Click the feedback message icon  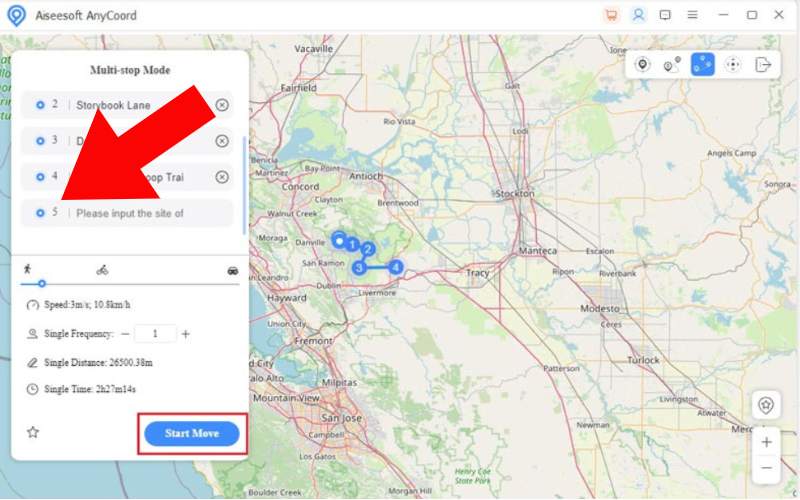pyautogui.click(x=665, y=15)
